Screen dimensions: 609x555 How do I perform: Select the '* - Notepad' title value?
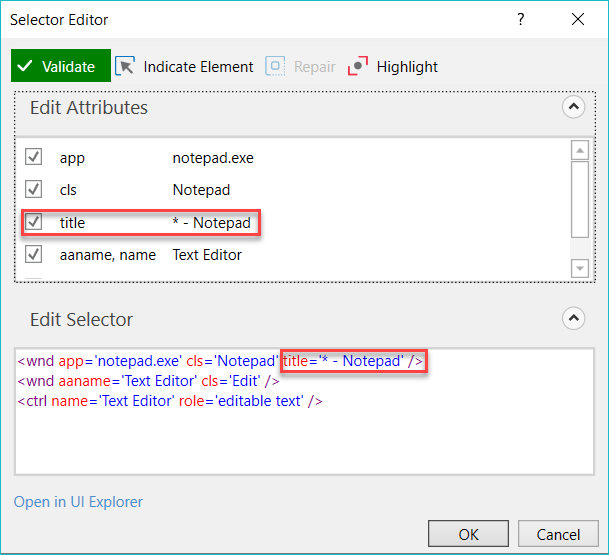pyautogui.click(x=212, y=223)
